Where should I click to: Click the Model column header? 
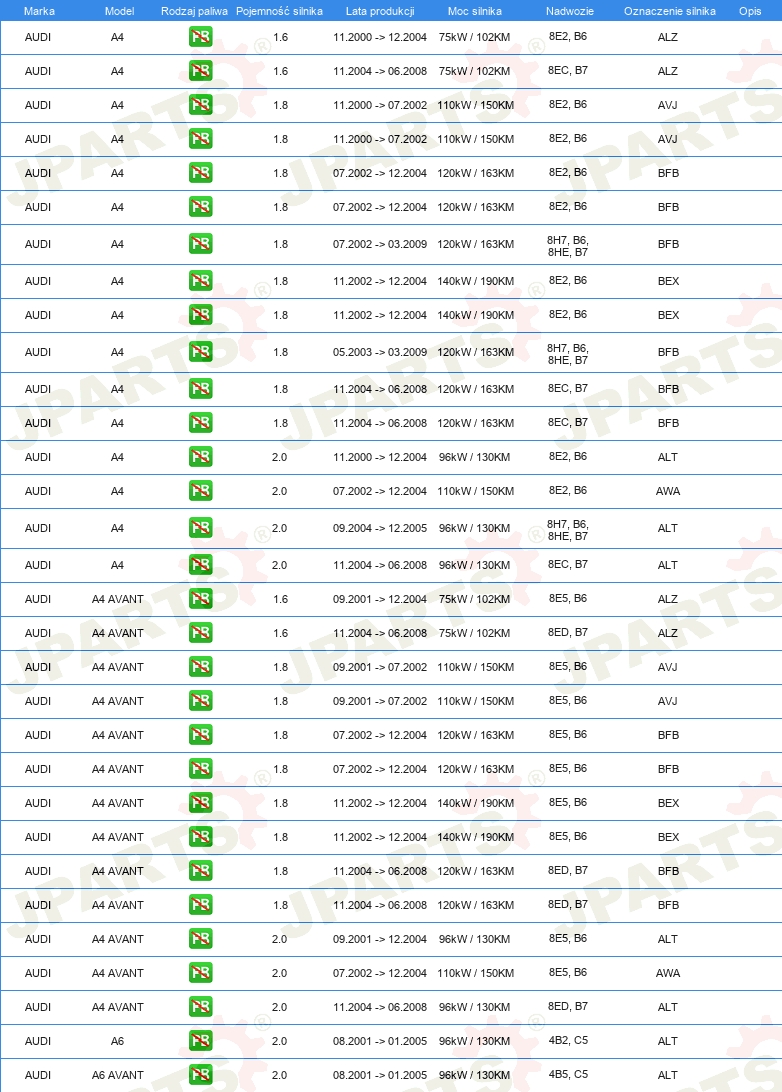click(x=119, y=11)
